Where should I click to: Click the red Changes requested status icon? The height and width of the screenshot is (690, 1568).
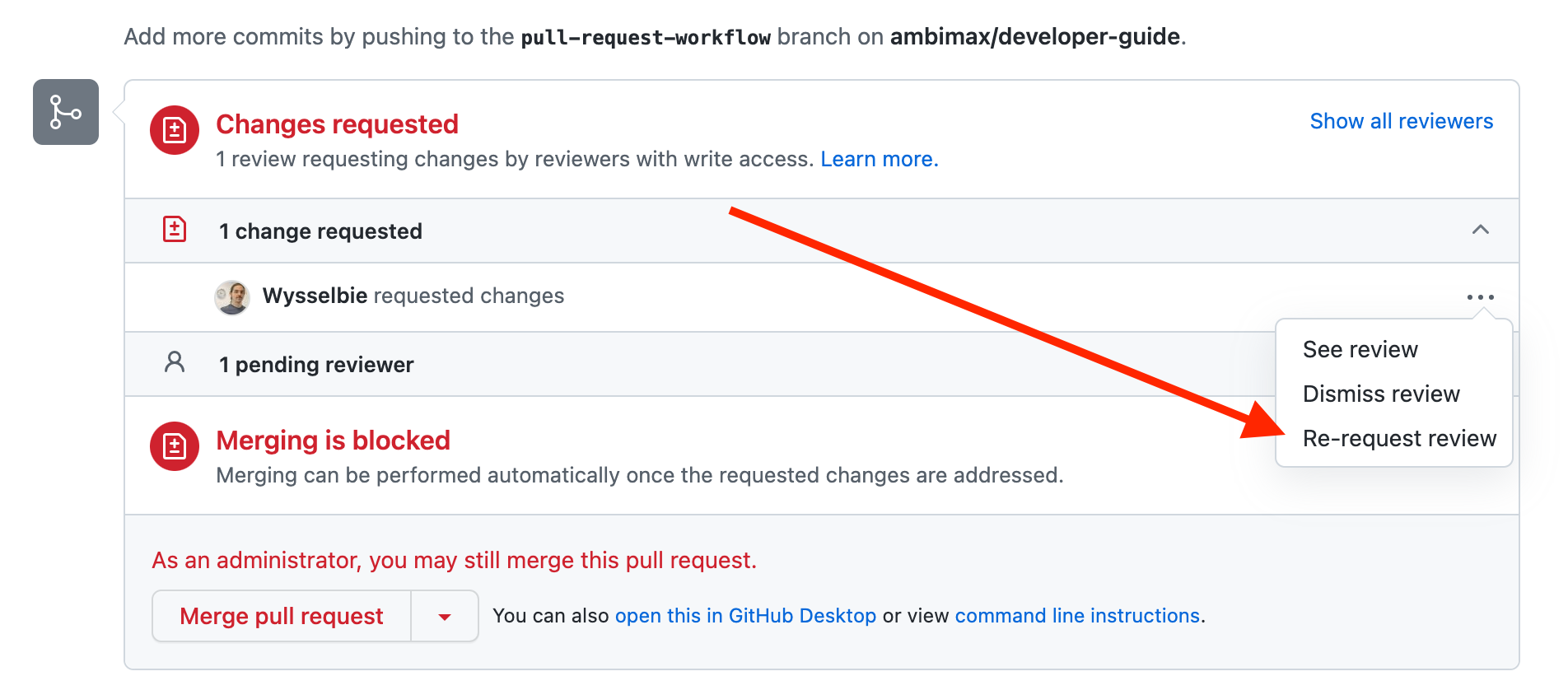click(174, 130)
